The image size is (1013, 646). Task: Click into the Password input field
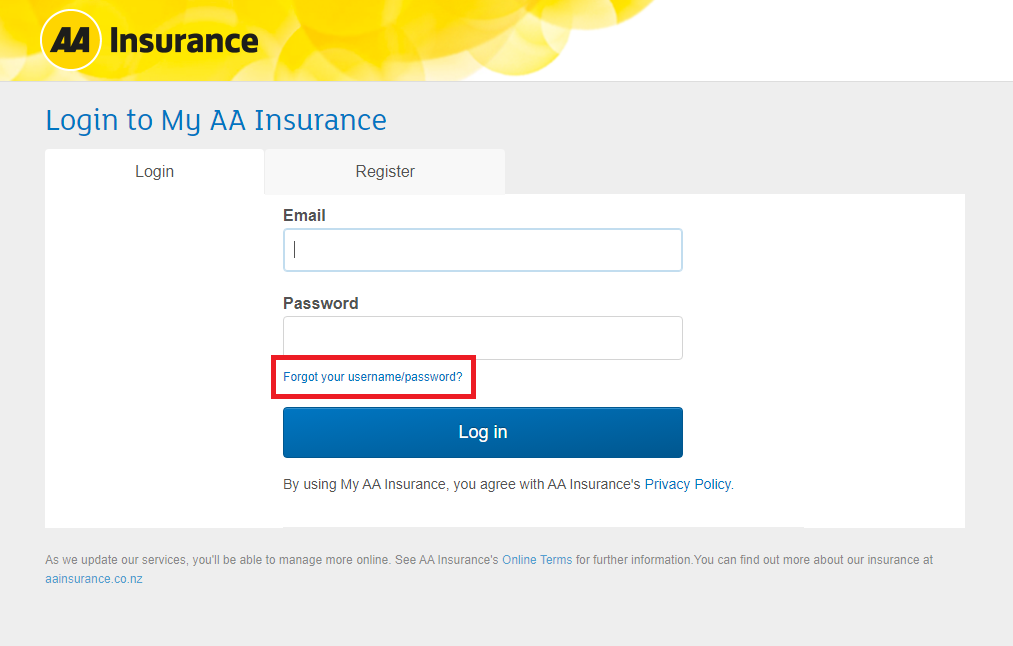click(482, 338)
